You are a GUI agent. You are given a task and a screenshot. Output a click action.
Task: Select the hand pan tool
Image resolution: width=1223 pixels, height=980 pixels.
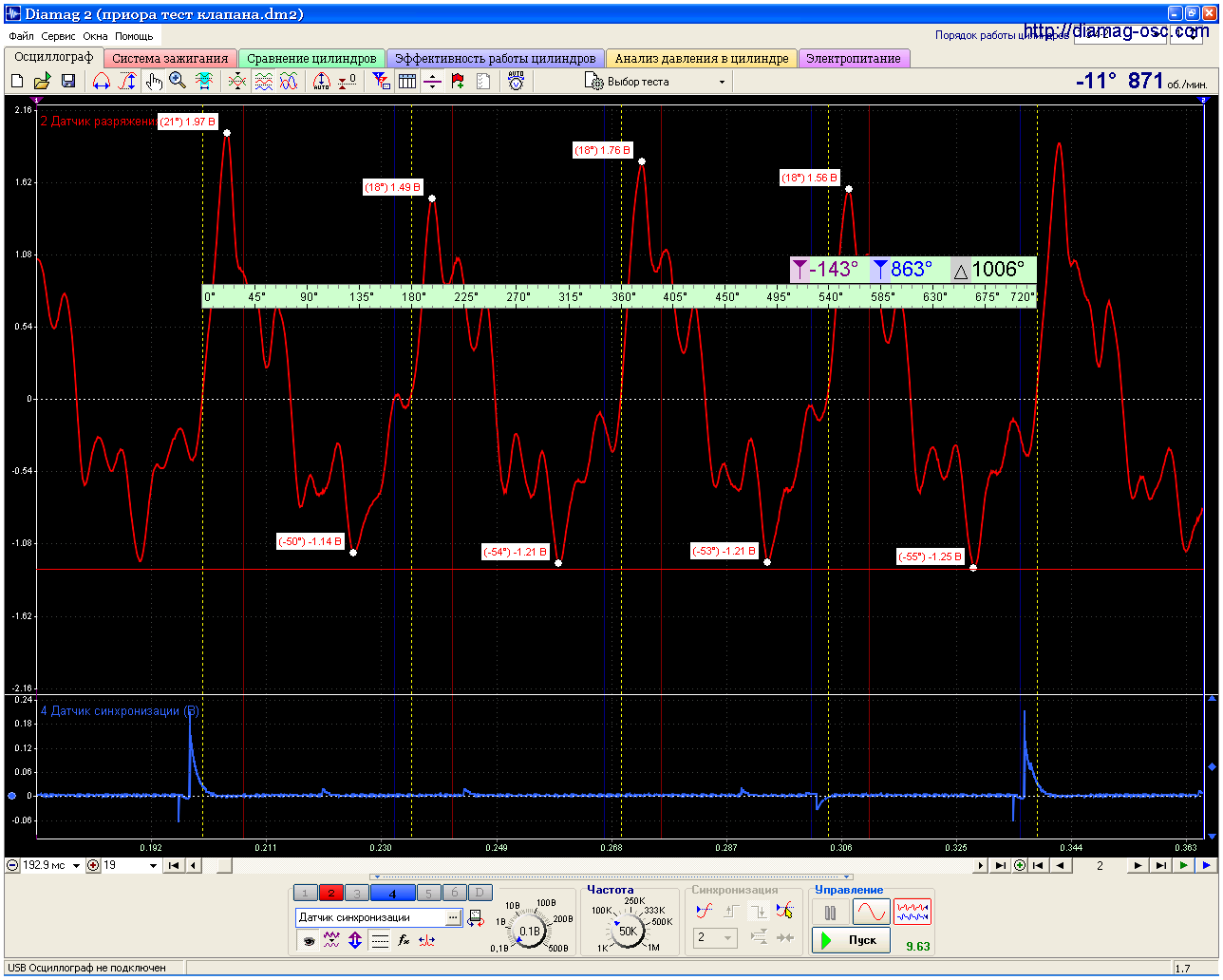[x=153, y=82]
